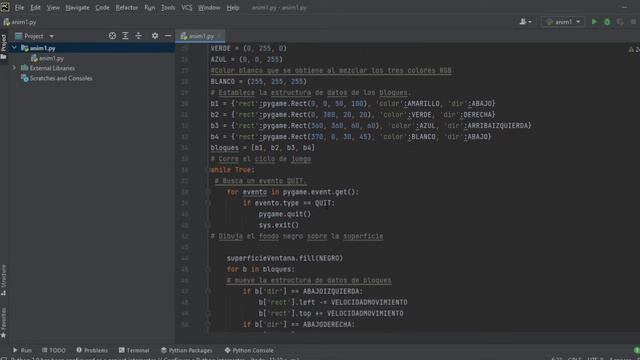Open the Code menu
The image size is (640, 360).
click(102, 8)
